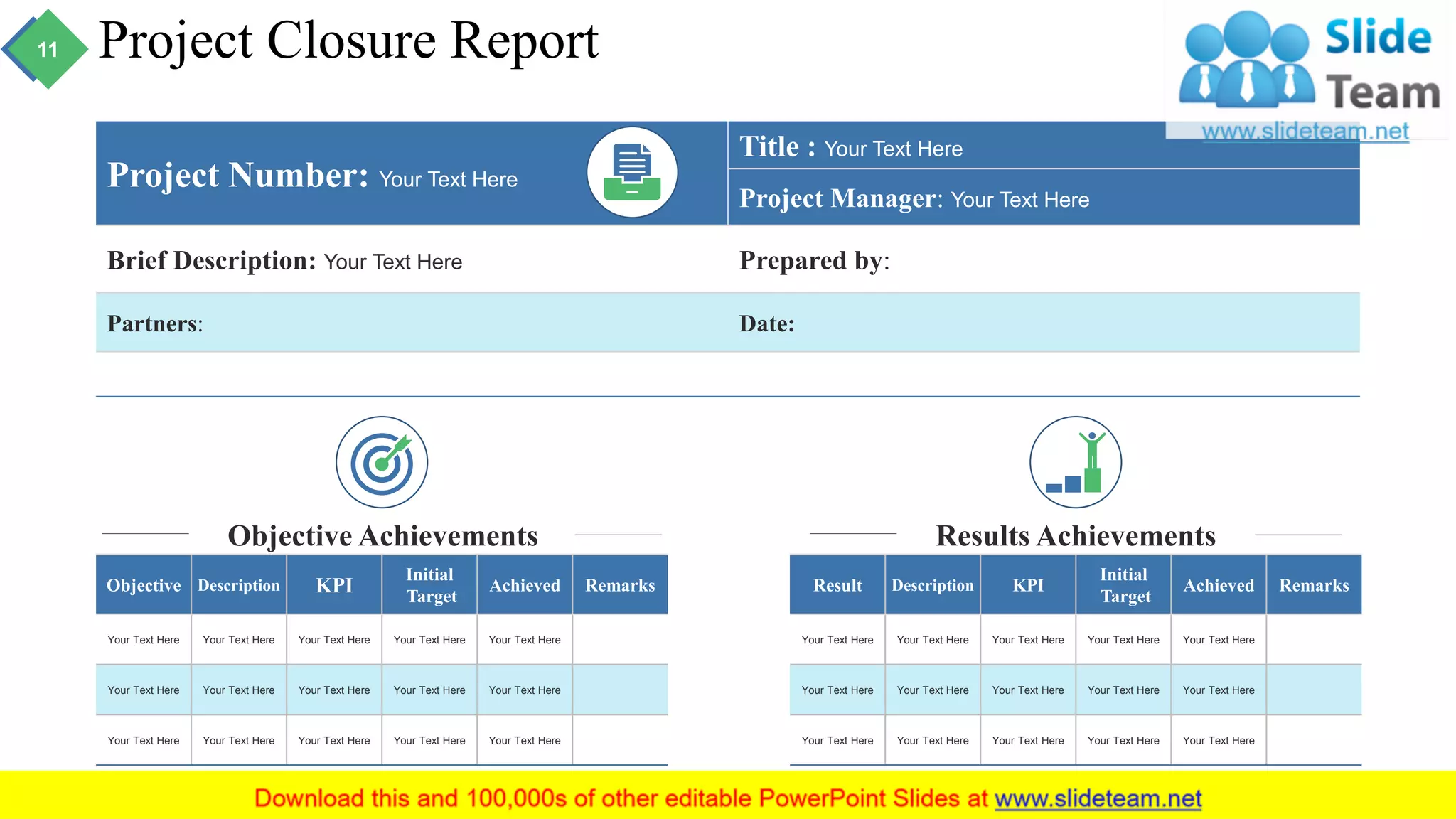
Task: Click the Partners row label
Action: (155, 323)
